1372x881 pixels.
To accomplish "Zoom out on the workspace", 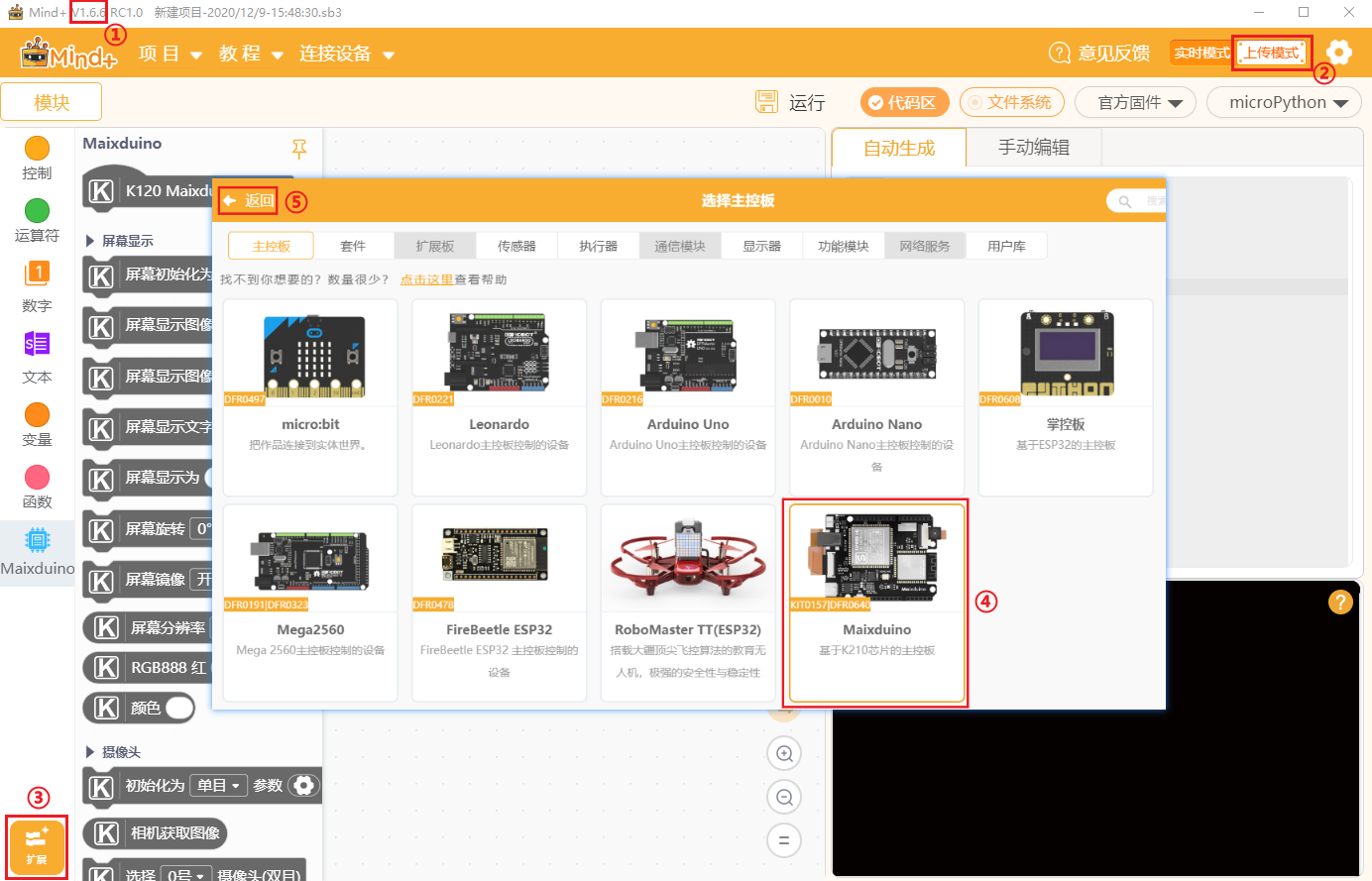I will pyautogui.click(x=784, y=798).
